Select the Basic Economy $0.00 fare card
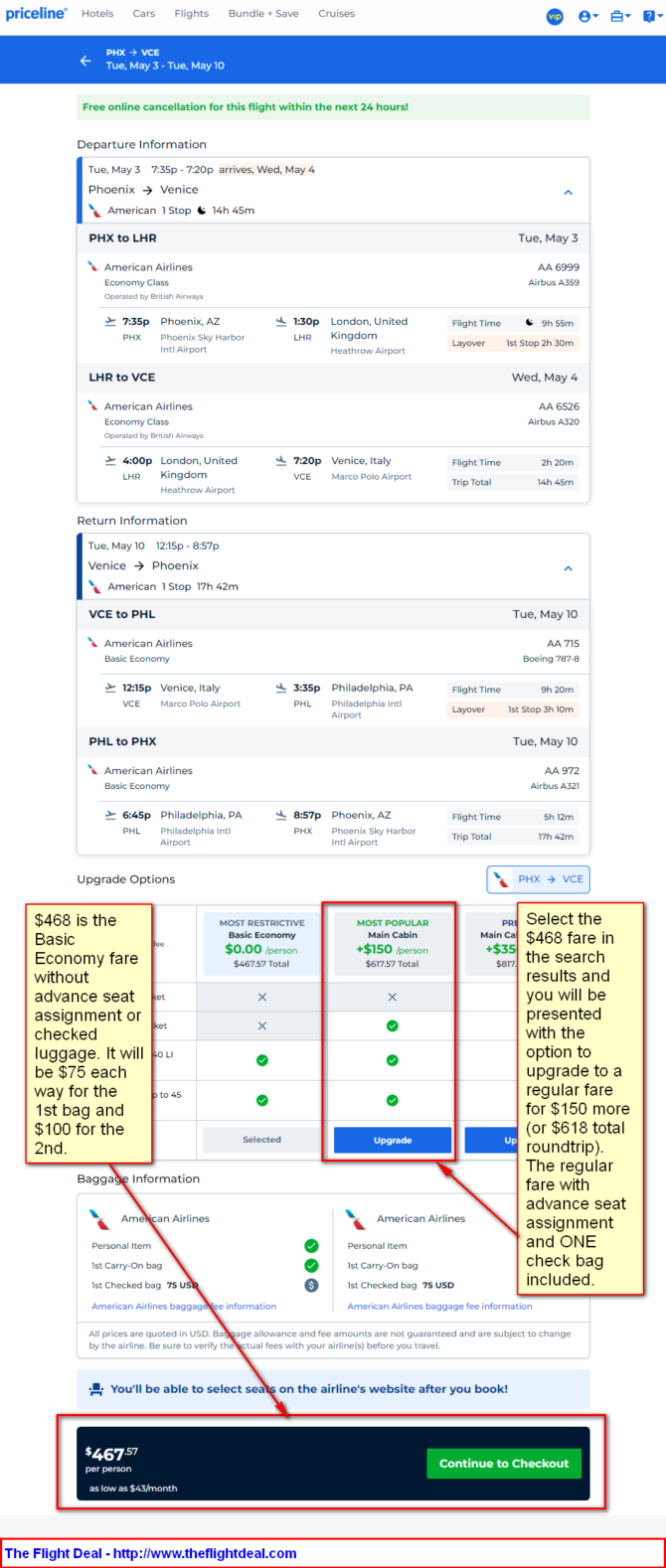Viewport: 666px width, 1568px height. pyautogui.click(x=261, y=943)
